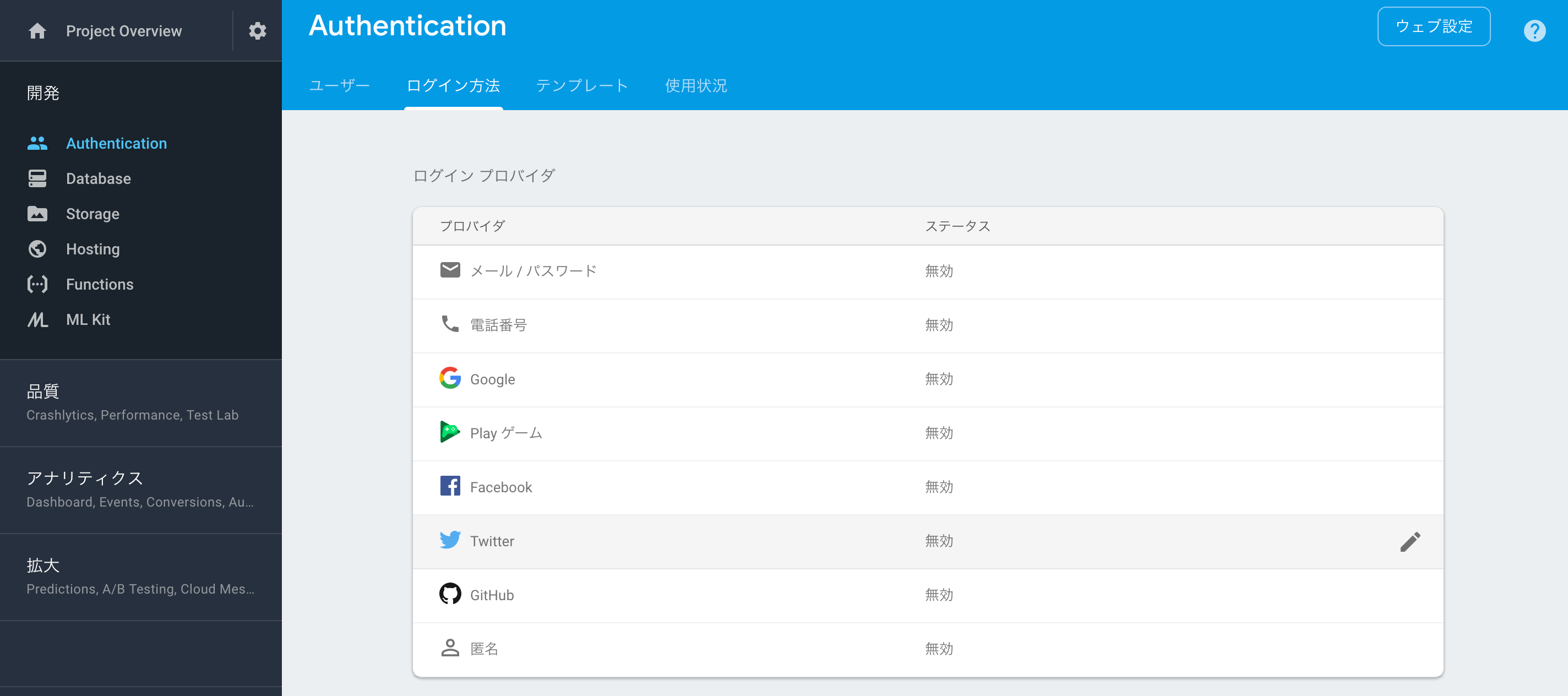Select the メール / パスワード provider row
The image size is (1568, 696).
click(x=928, y=271)
